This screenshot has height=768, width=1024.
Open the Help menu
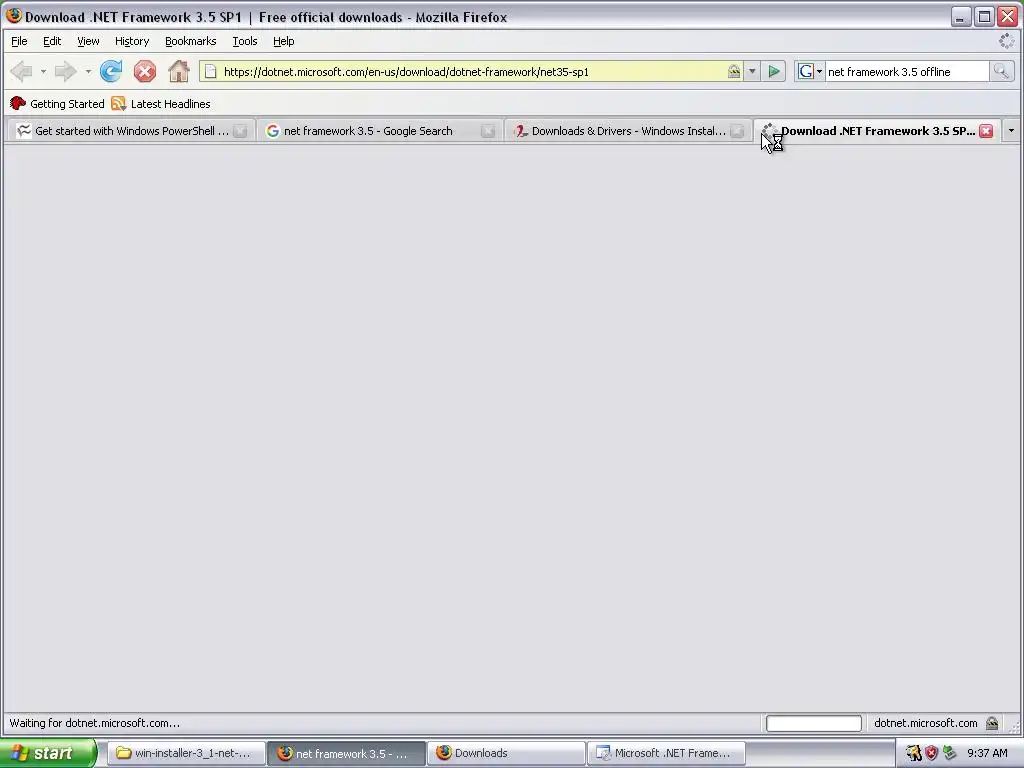[x=283, y=41]
